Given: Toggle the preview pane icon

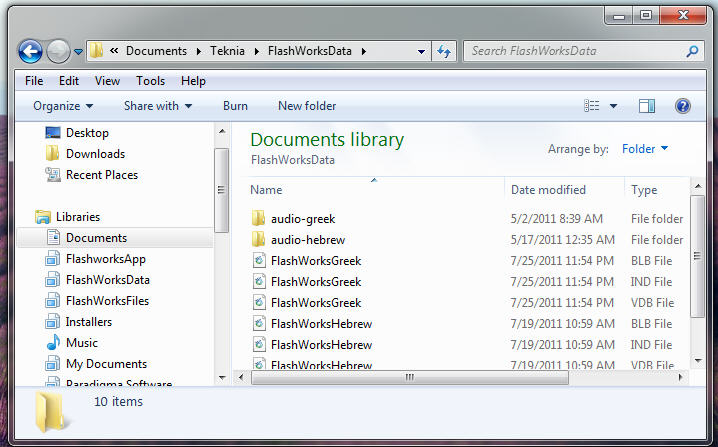Looking at the screenshot, I should pyautogui.click(x=647, y=106).
